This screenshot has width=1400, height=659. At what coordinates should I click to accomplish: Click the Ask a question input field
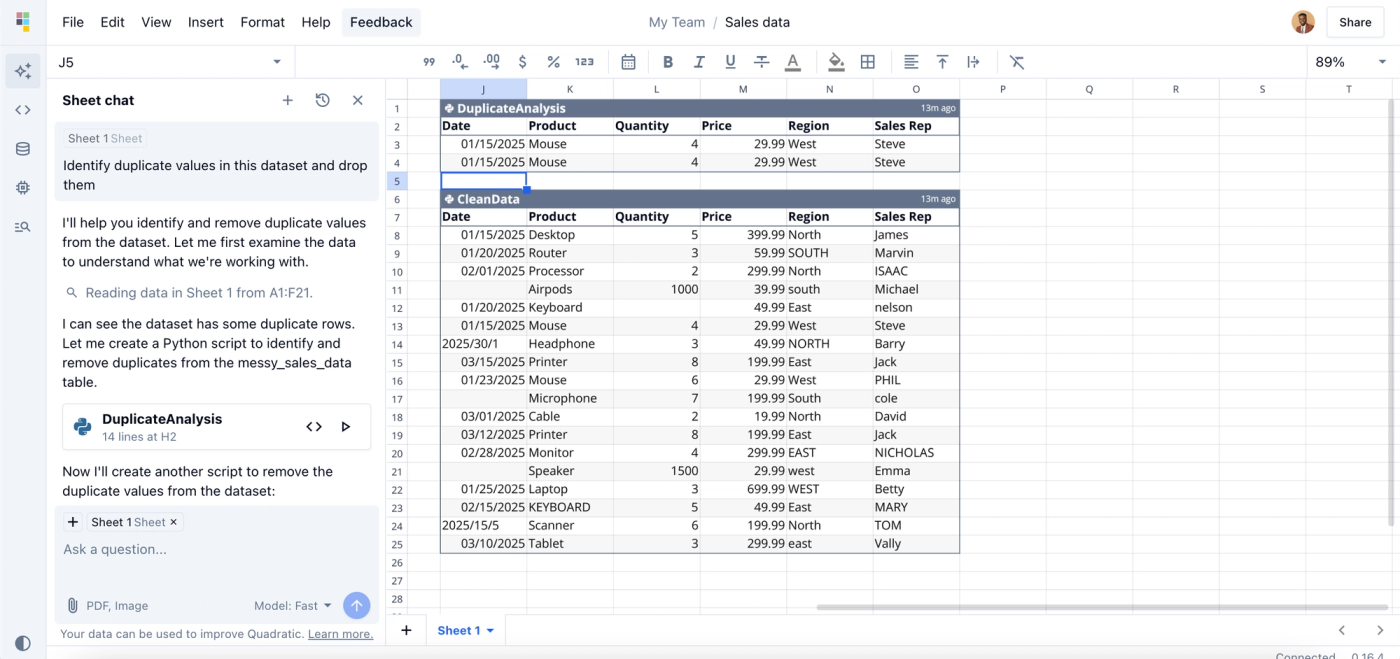pos(216,549)
